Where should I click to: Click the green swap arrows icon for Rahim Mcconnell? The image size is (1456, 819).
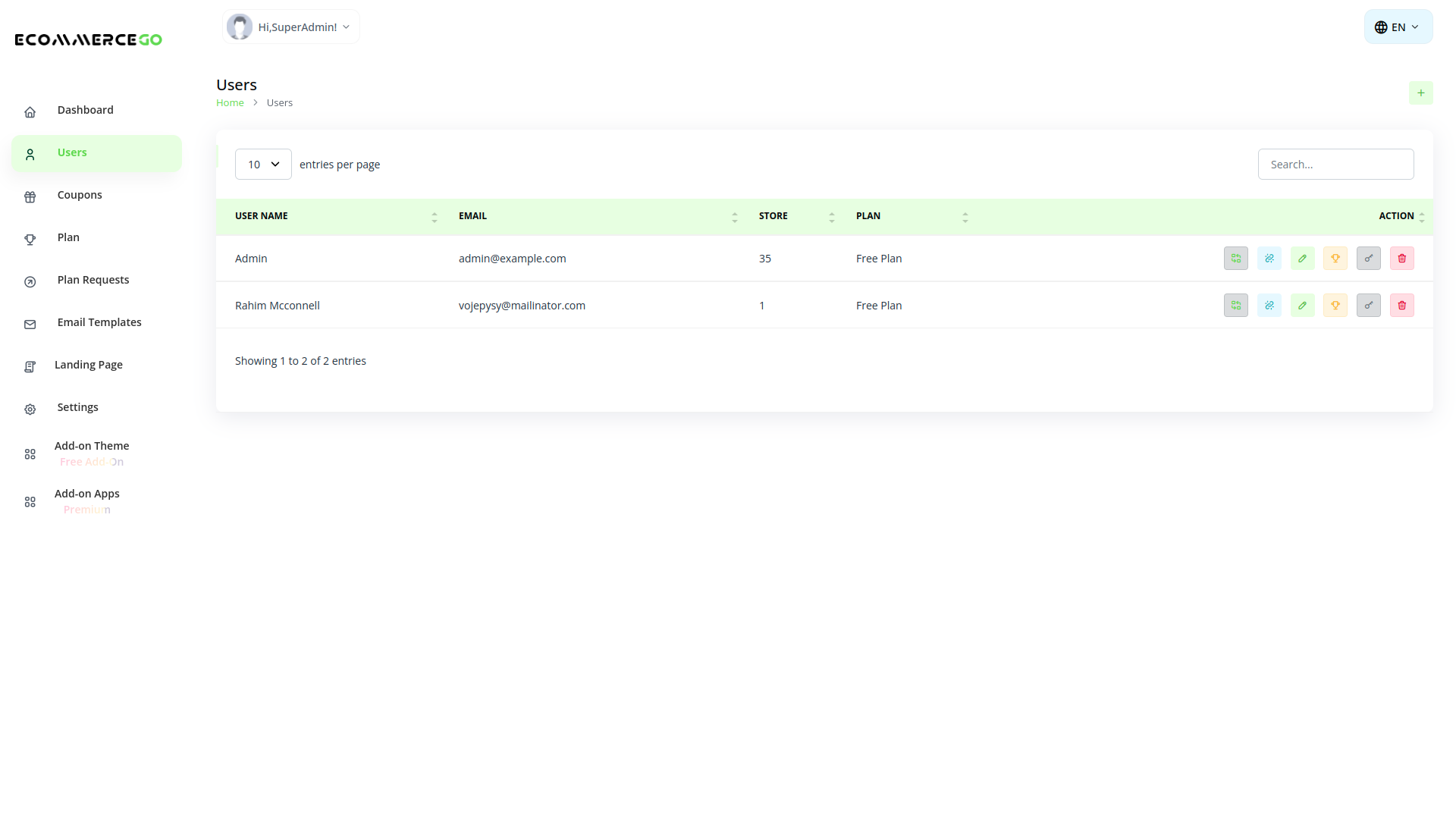click(x=1235, y=306)
